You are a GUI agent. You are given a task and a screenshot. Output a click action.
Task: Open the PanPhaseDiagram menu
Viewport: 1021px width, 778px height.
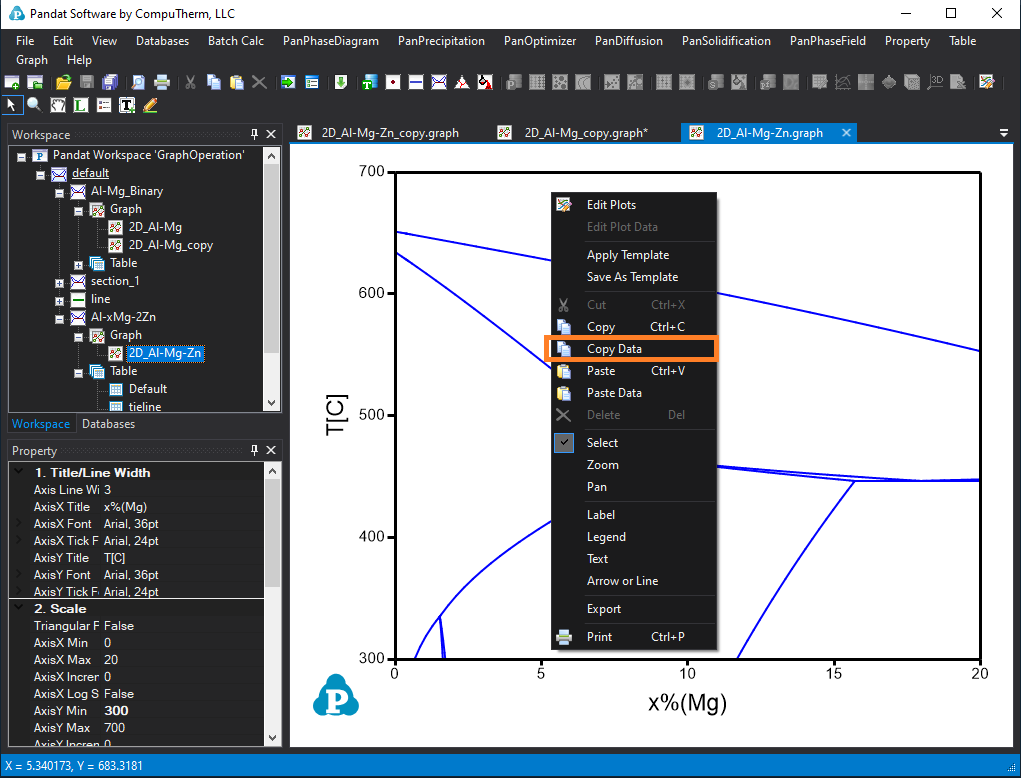pyautogui.click(x=330, y=41)
